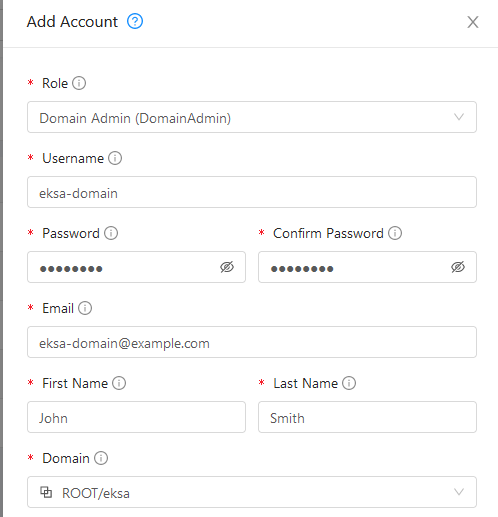Open the Domain dropdown showing ROOT/eksa
The width and height of the screenshot is (498, 517).
click(252, 492)
